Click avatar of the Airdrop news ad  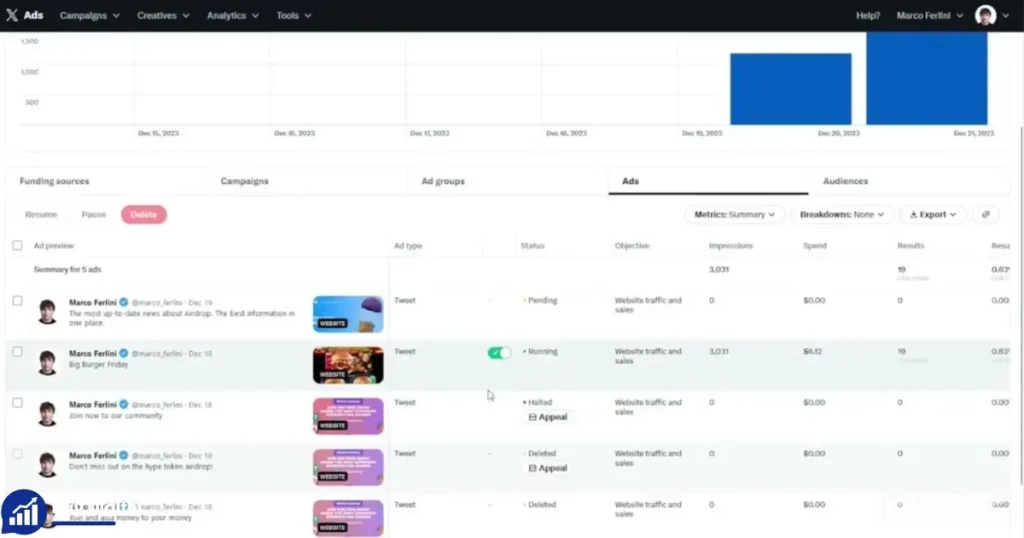[47, 312]
